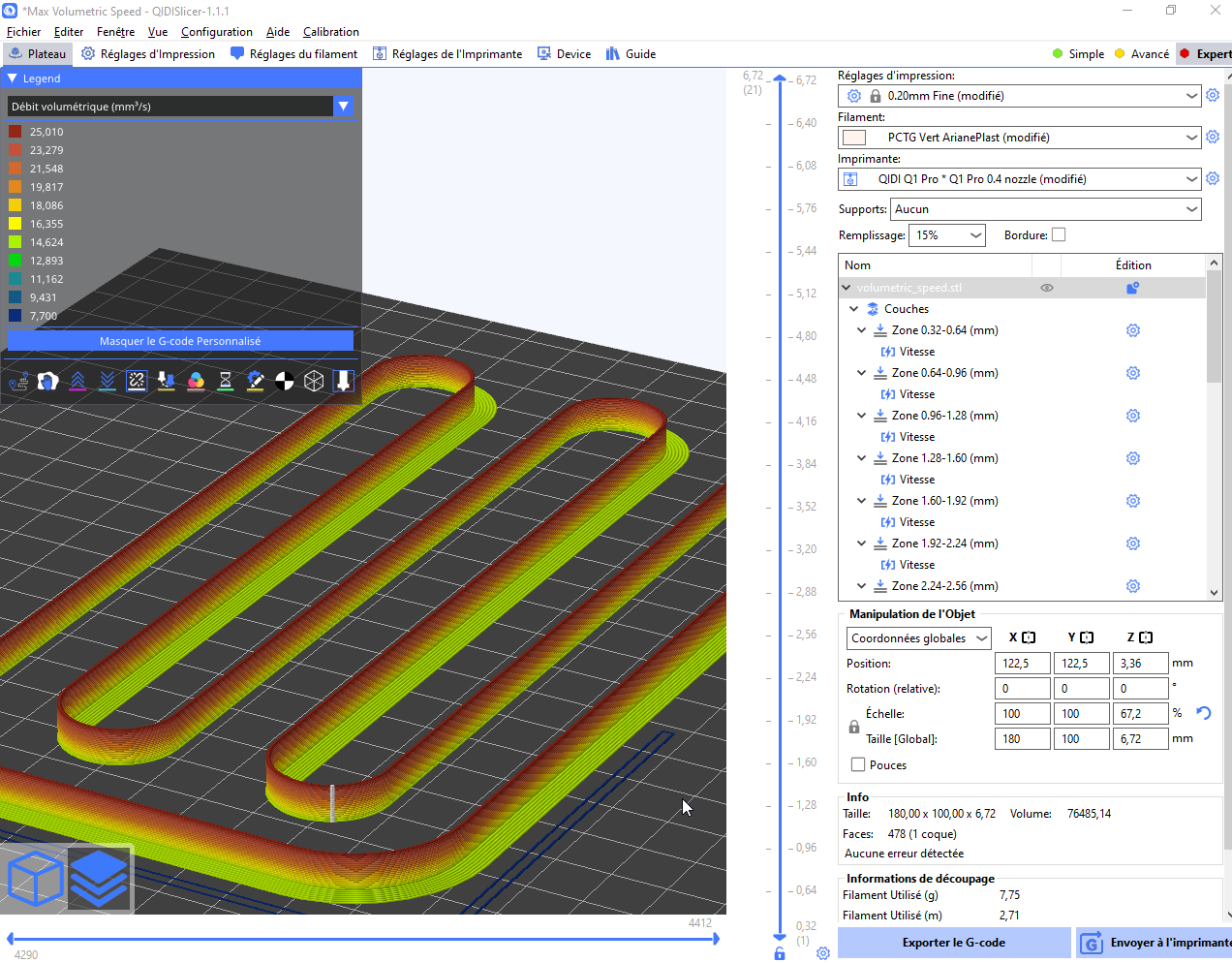Switch to 3D editor cube view

35,879
